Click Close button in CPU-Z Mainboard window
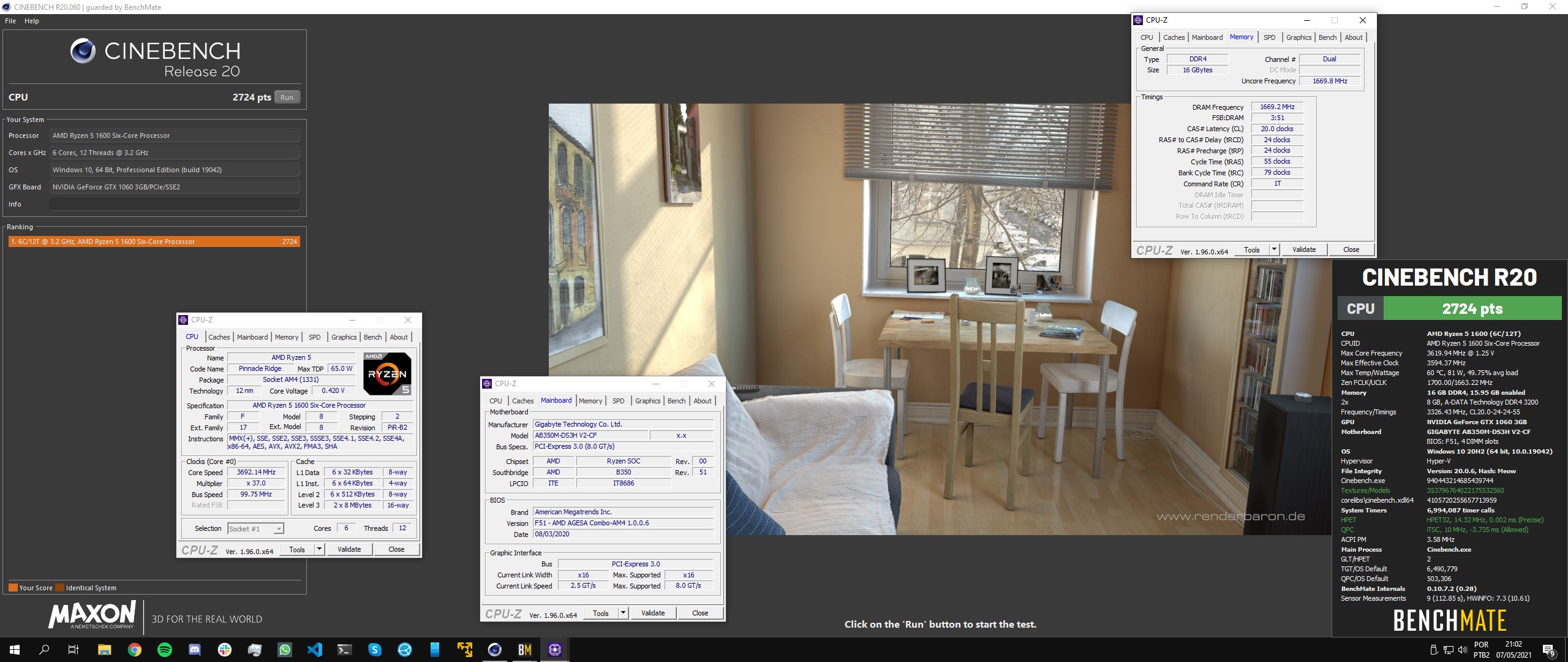The image size is (1568, 662). [x=700, y=613]
